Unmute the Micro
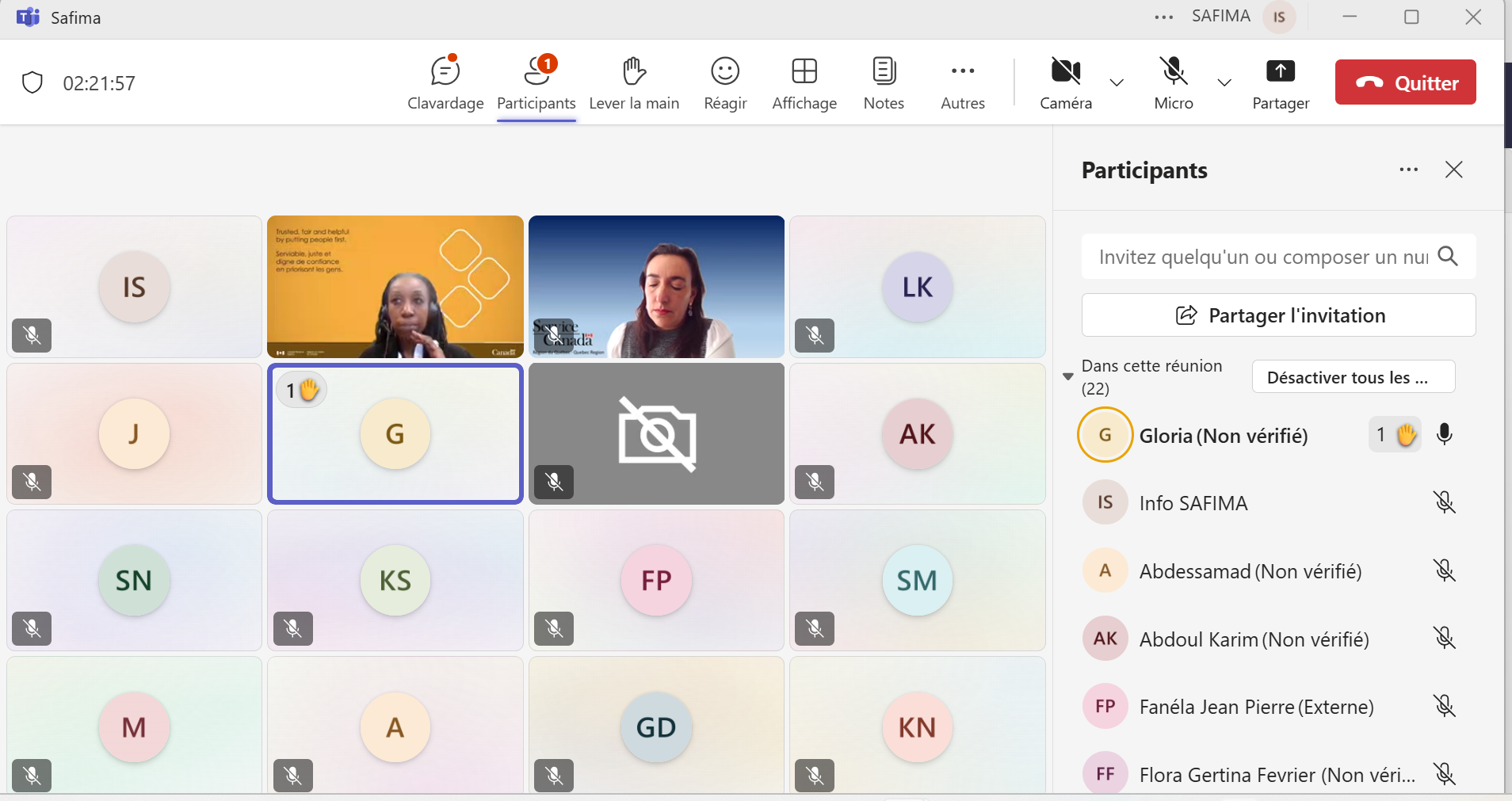 pyautogui.click(x=1174, y=83)
